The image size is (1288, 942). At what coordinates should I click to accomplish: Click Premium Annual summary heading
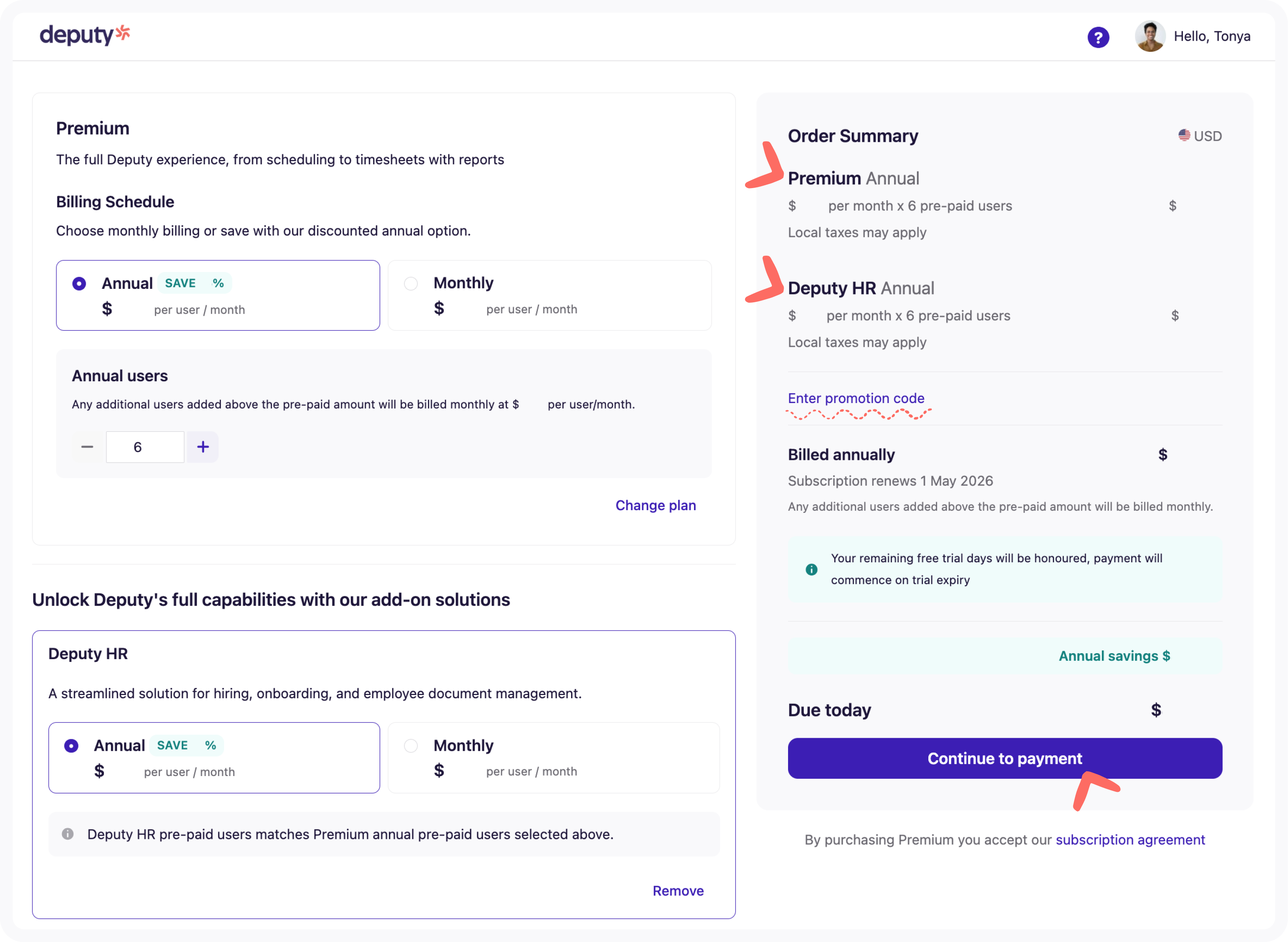point(854,179)
